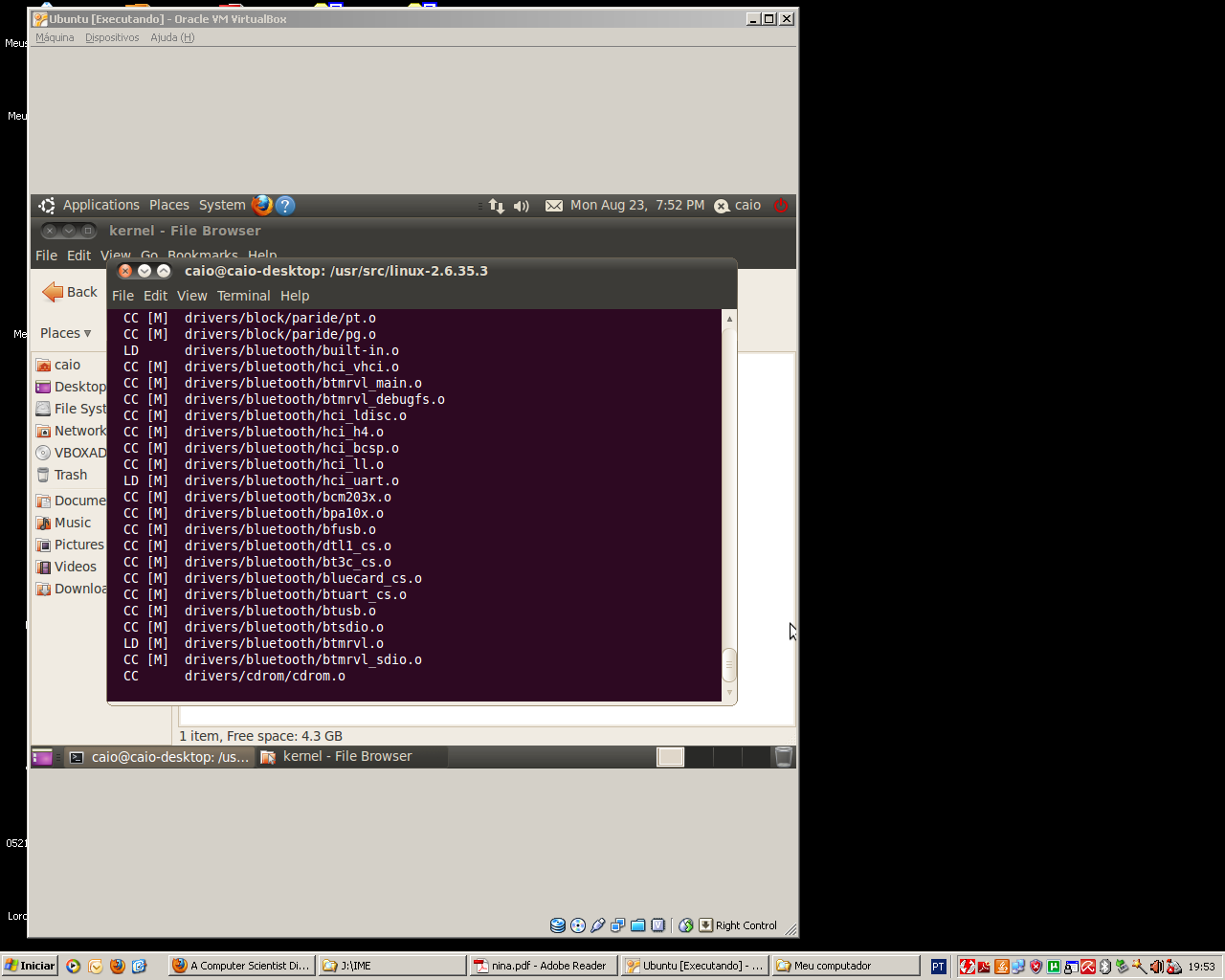Open the Pictures folder in sidebar
This screenshot has width=1225, height=980.
78,545
